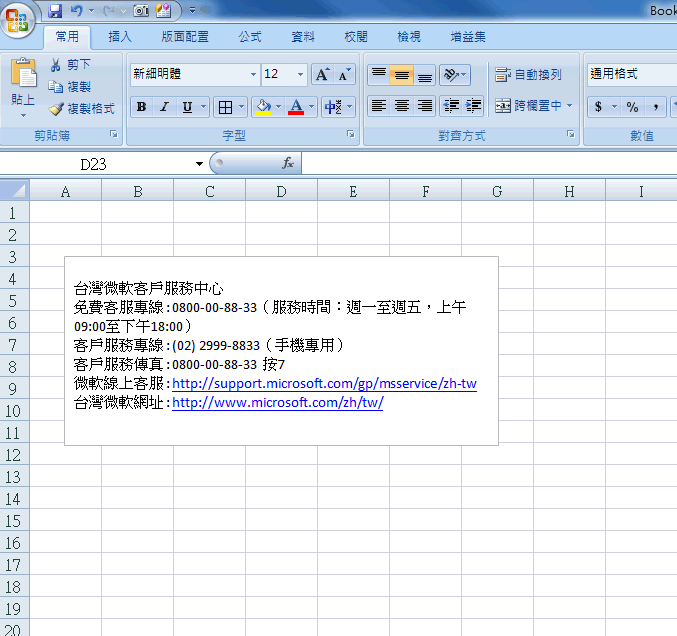Open the underline style dropdown arrow
The width and height of the screenshot is (677, 636).
(x=203, y=107)
